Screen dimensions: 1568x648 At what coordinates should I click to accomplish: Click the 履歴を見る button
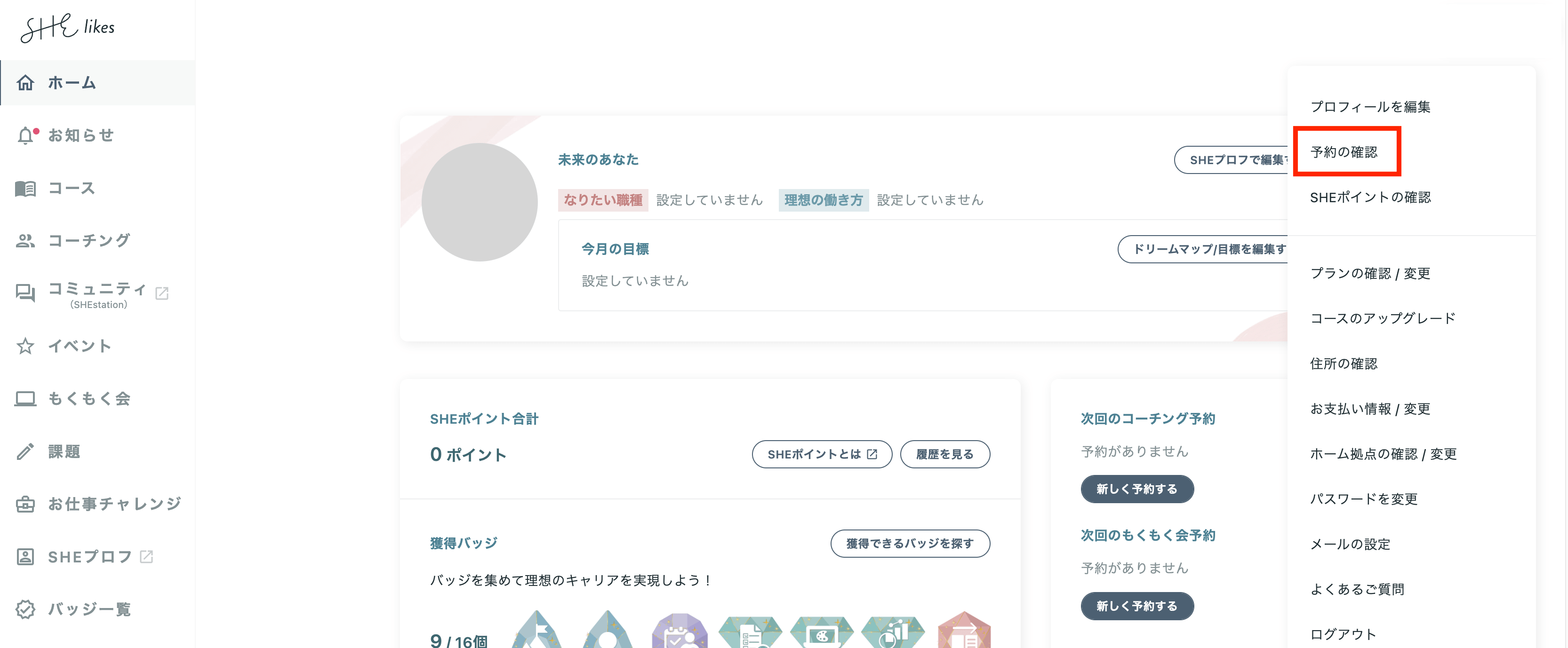(x=944, y=455)
